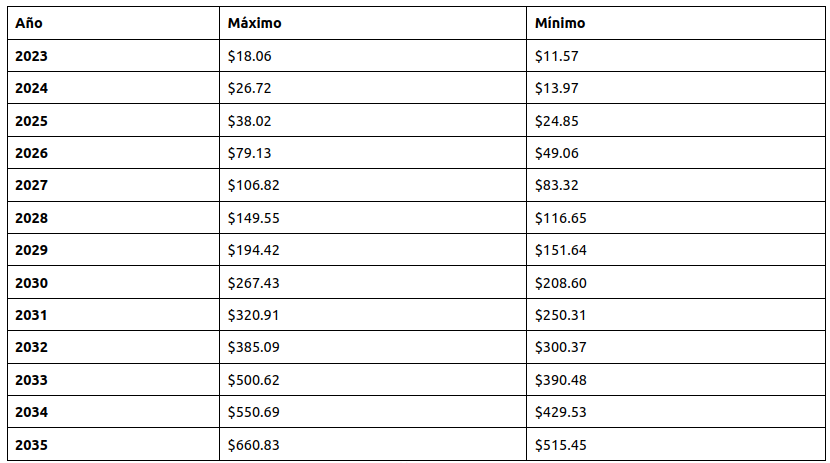Screen dimensions: 830x463
Task: Click the $11.57 minimum value
Action: tap(557, 56)
